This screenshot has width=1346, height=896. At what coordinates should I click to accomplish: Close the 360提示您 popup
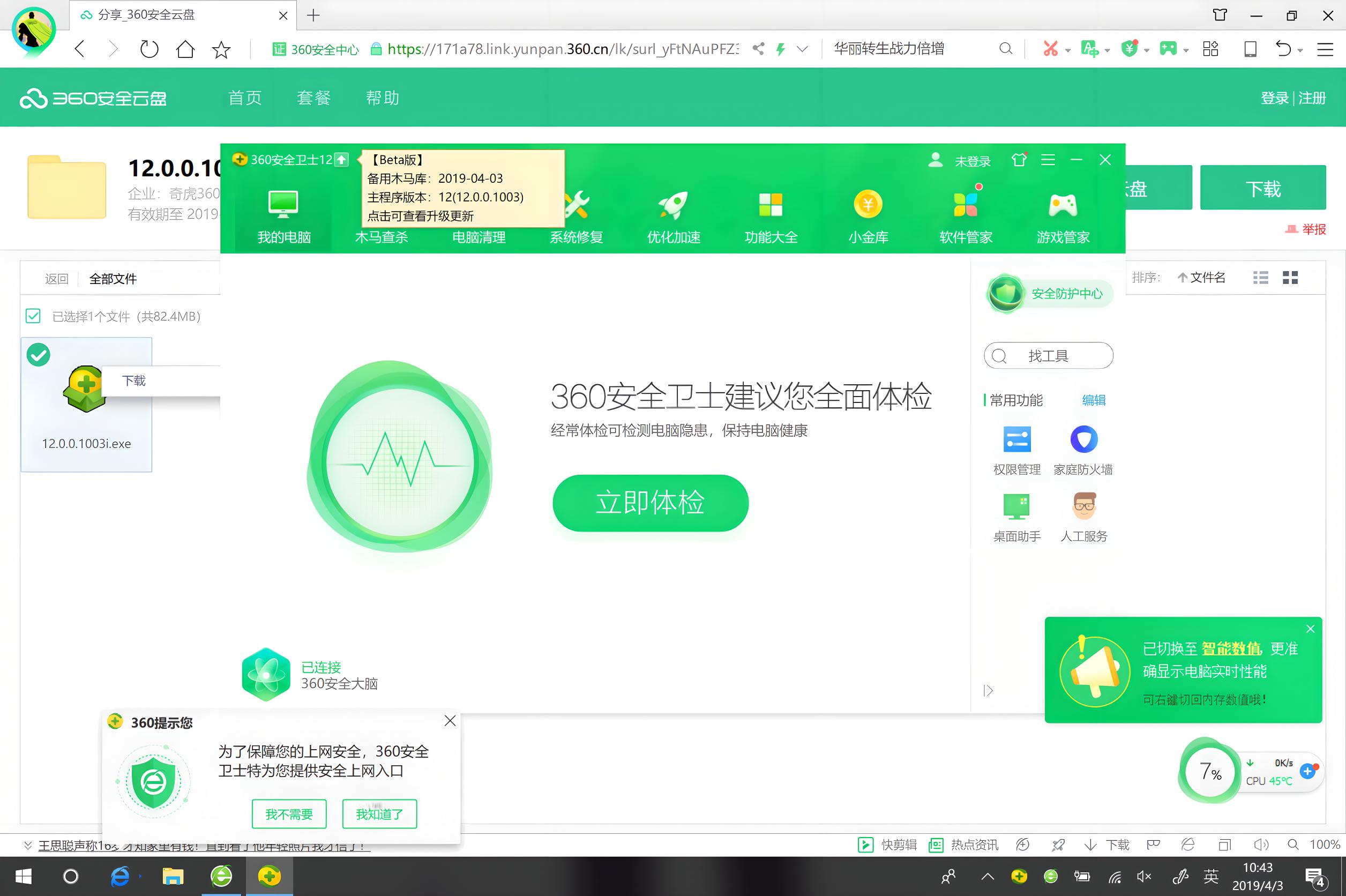pyautogui.click(x=450, y=721)
